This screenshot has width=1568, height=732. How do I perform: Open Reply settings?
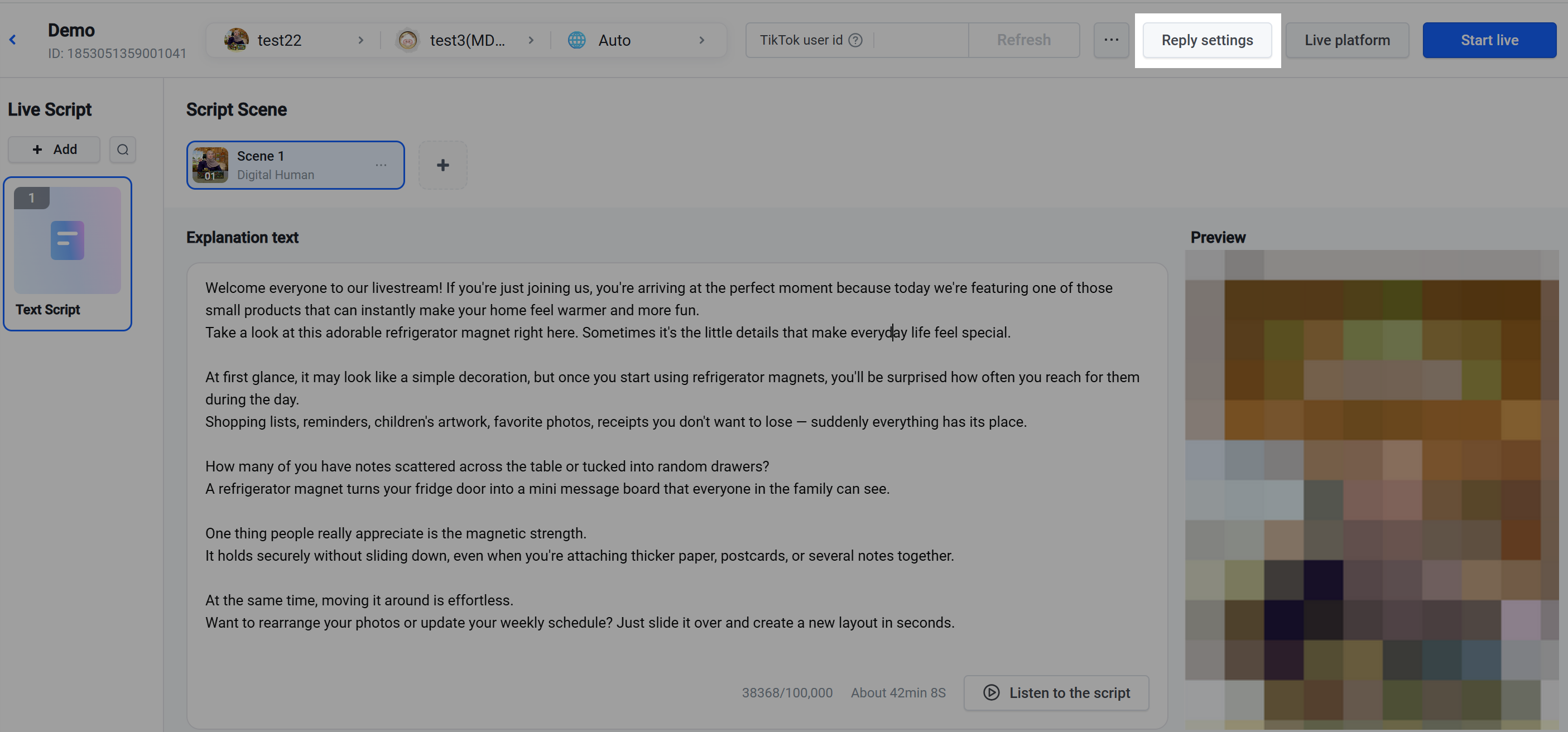click(1207, 40)
